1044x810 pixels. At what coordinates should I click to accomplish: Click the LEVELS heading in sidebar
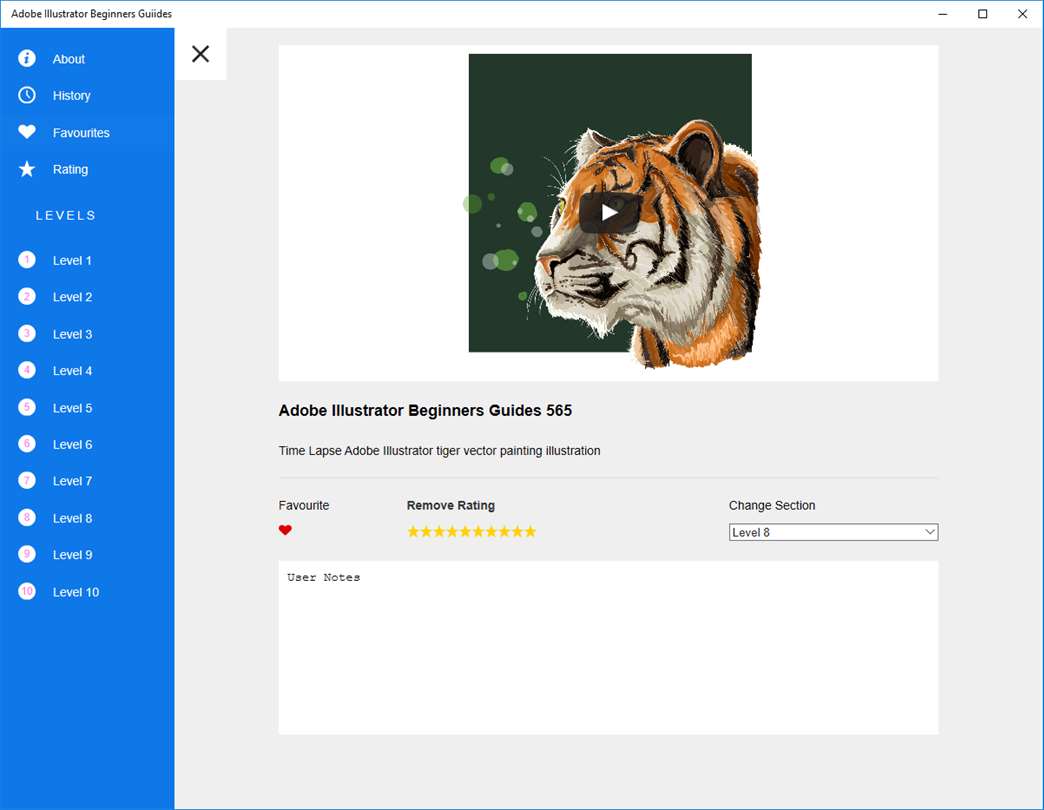coord(66,215)
